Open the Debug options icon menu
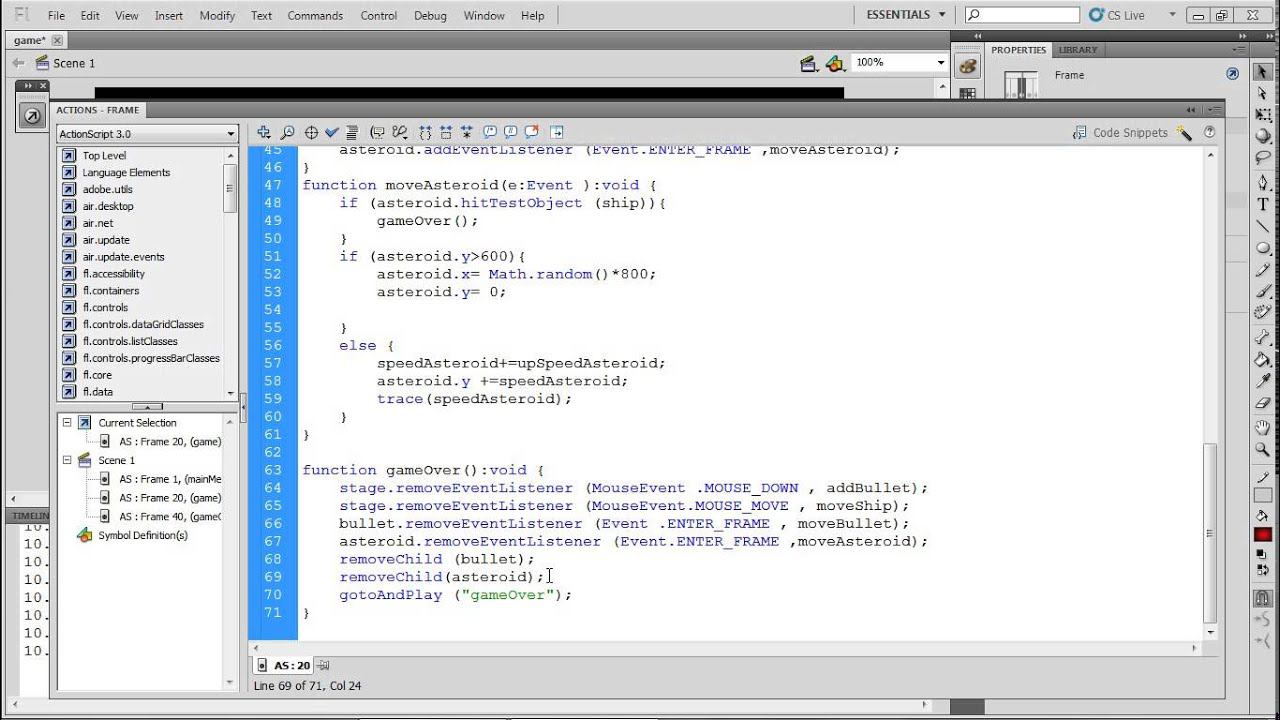1280x720 pixels. (x=400, y=132)
